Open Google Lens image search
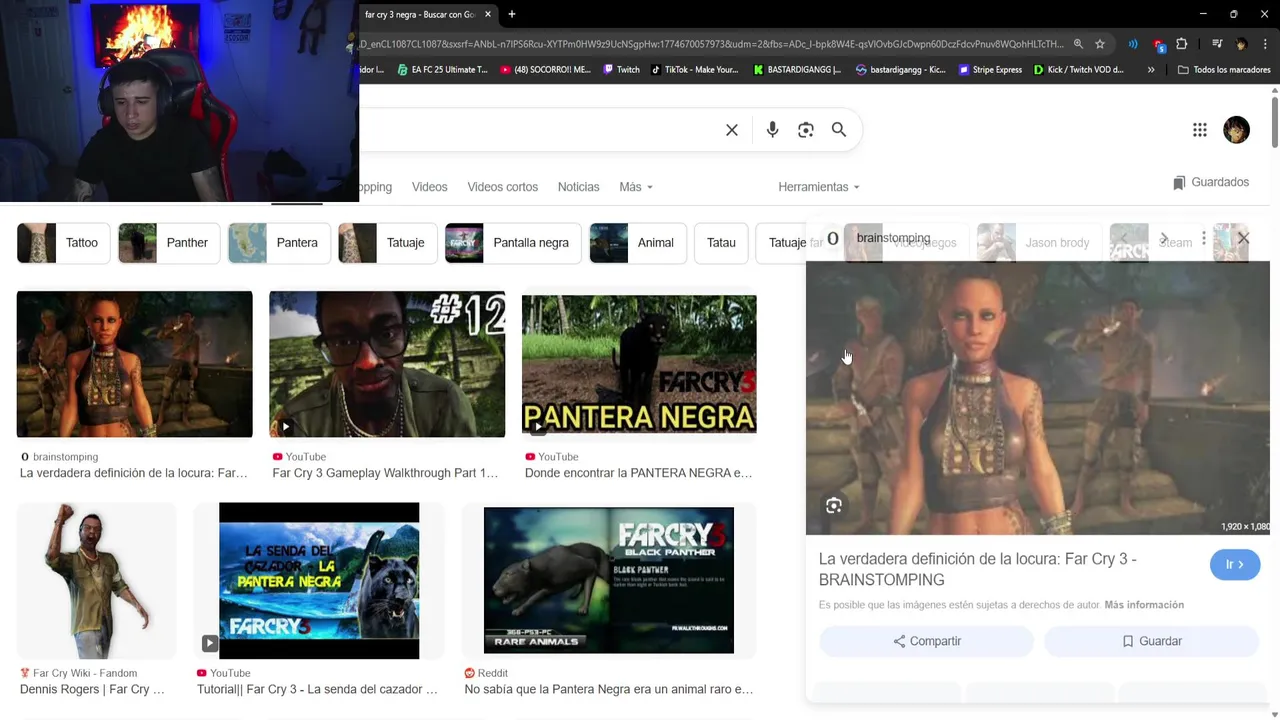 [x=805, y=130]
